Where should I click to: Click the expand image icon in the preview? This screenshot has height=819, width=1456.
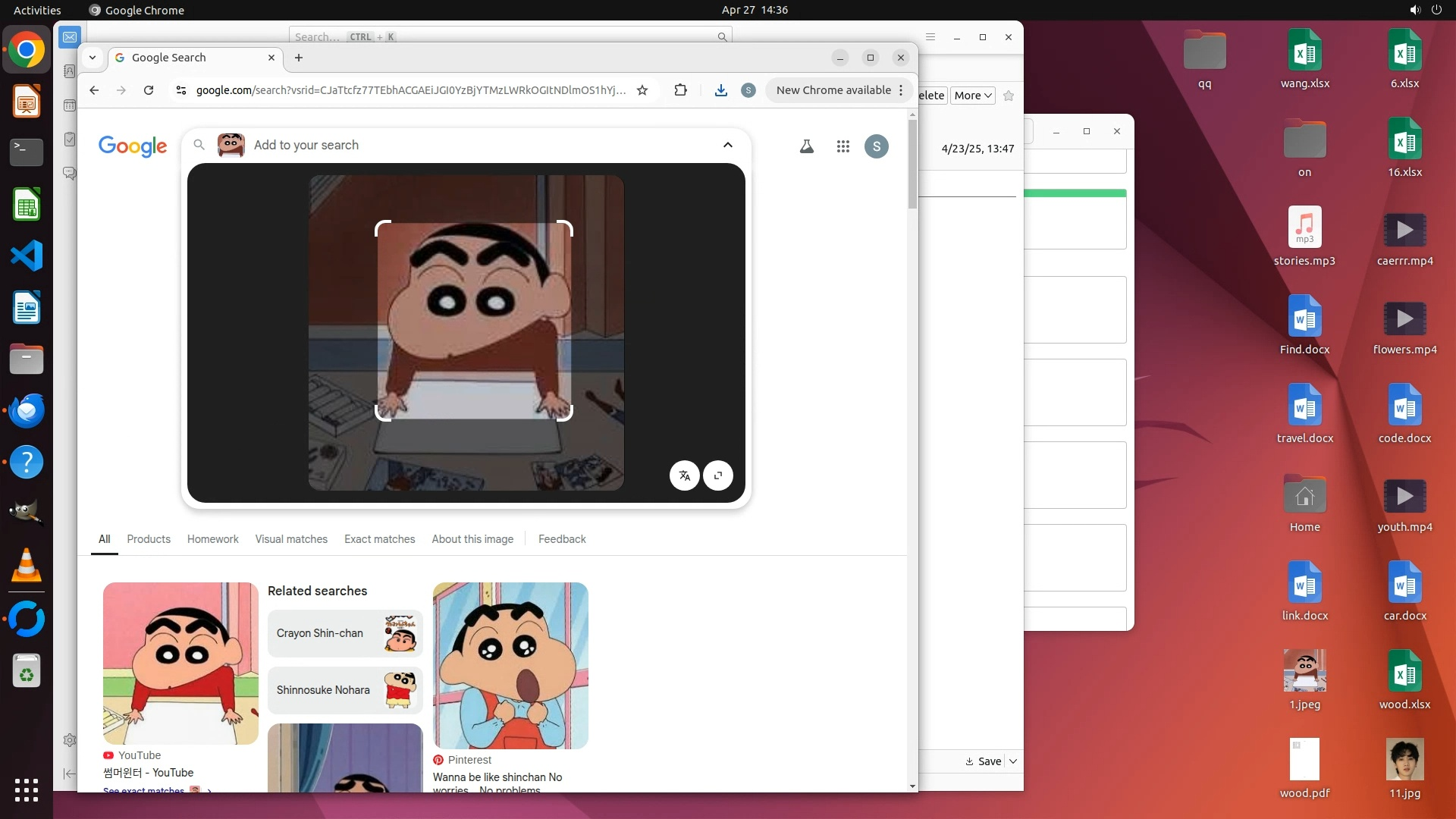717,475
